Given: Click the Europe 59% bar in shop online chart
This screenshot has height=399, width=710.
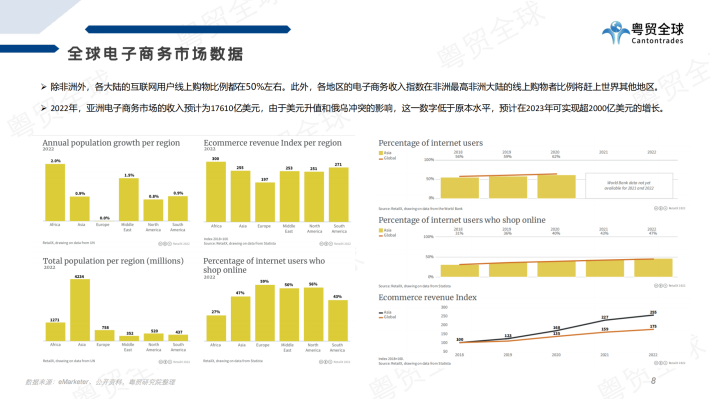Looking at the screenshot, I should [x=265, y=312].
